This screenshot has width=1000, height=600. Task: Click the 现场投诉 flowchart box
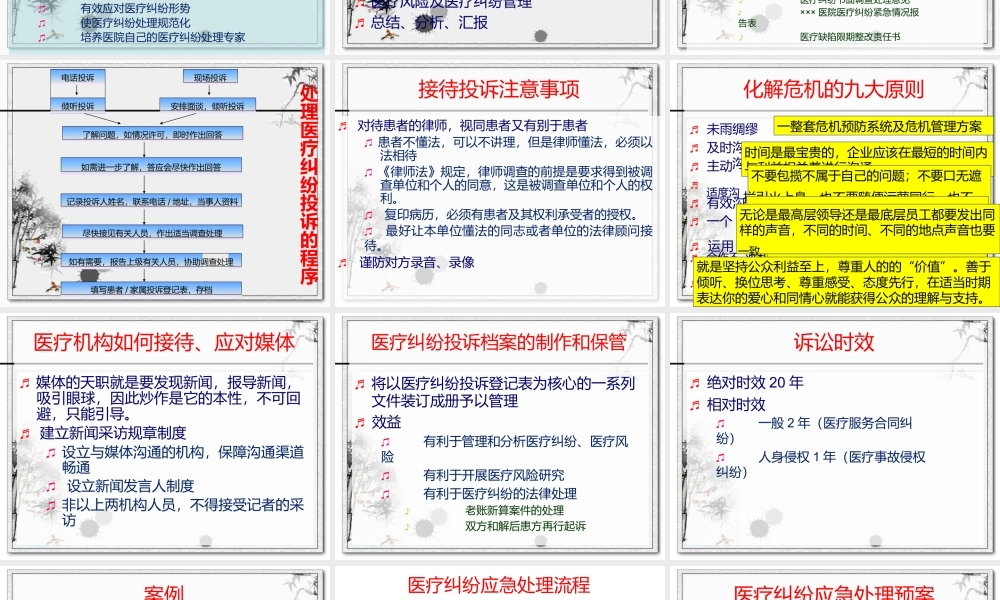[210, 77]
